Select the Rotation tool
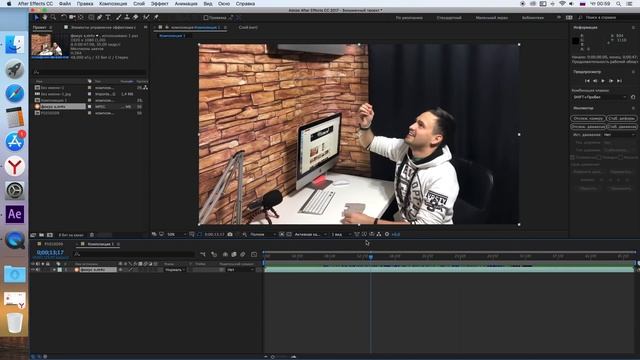640x360 pixels. pos(64,18)
